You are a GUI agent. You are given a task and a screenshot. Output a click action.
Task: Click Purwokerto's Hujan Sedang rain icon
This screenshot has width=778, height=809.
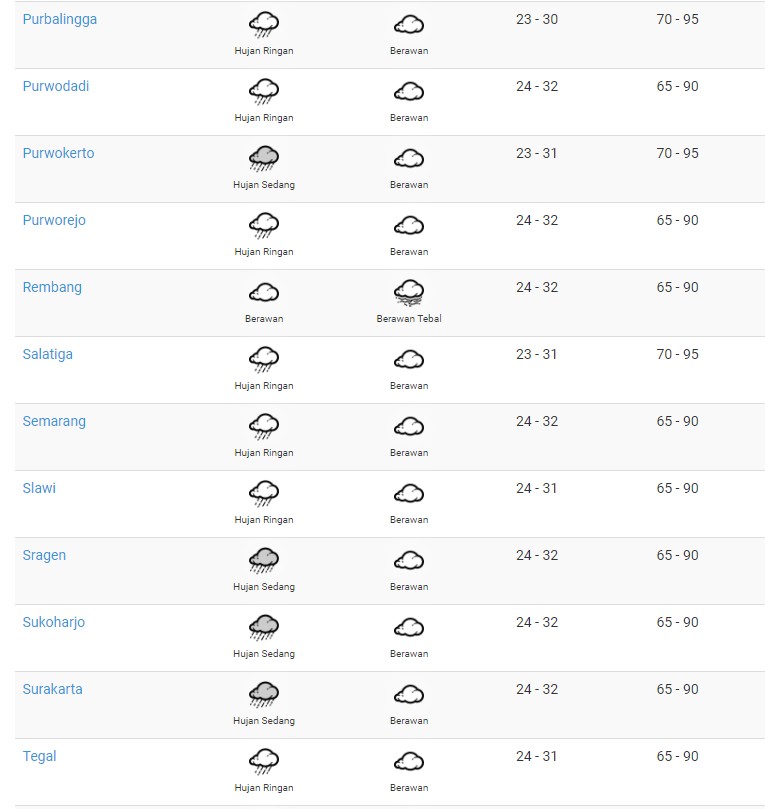pyautogui.click(x=264, y=158)
